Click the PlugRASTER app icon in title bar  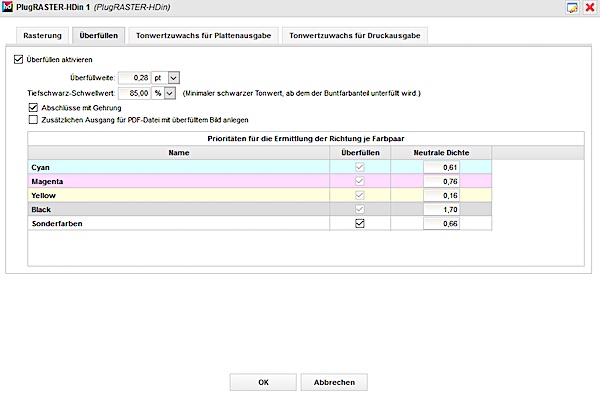click(x=7, y=7)
